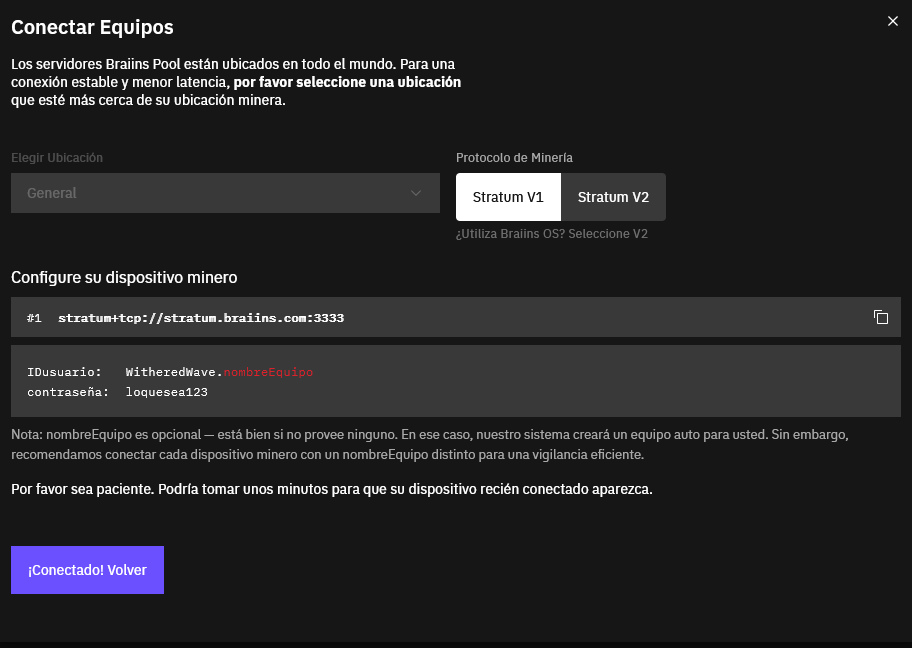This screenshot has height=648, width=912.
Task: Click the stratum+tcp server address text
Action: coord(201,318)
